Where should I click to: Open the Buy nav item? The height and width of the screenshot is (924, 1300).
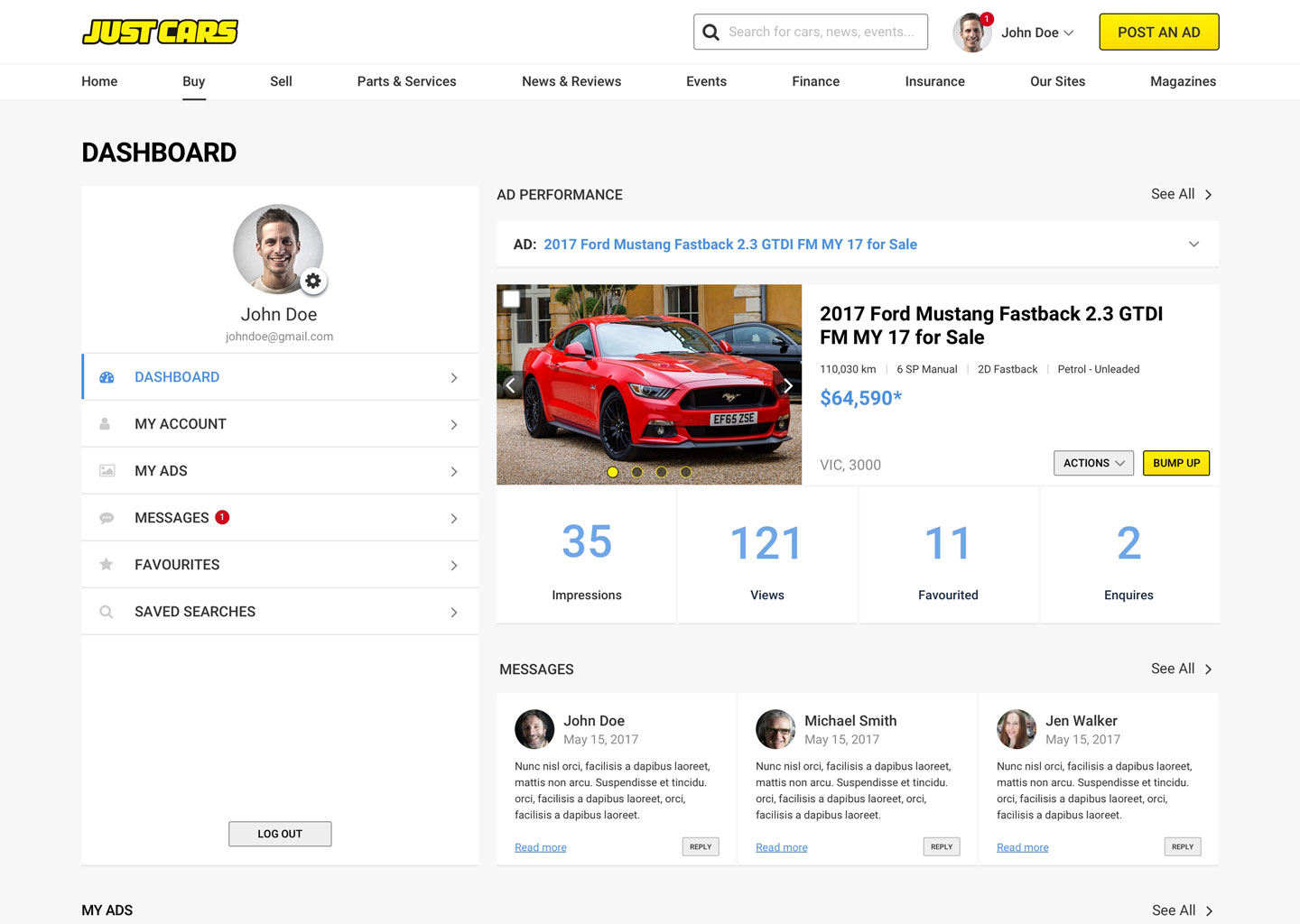[193, 81]
